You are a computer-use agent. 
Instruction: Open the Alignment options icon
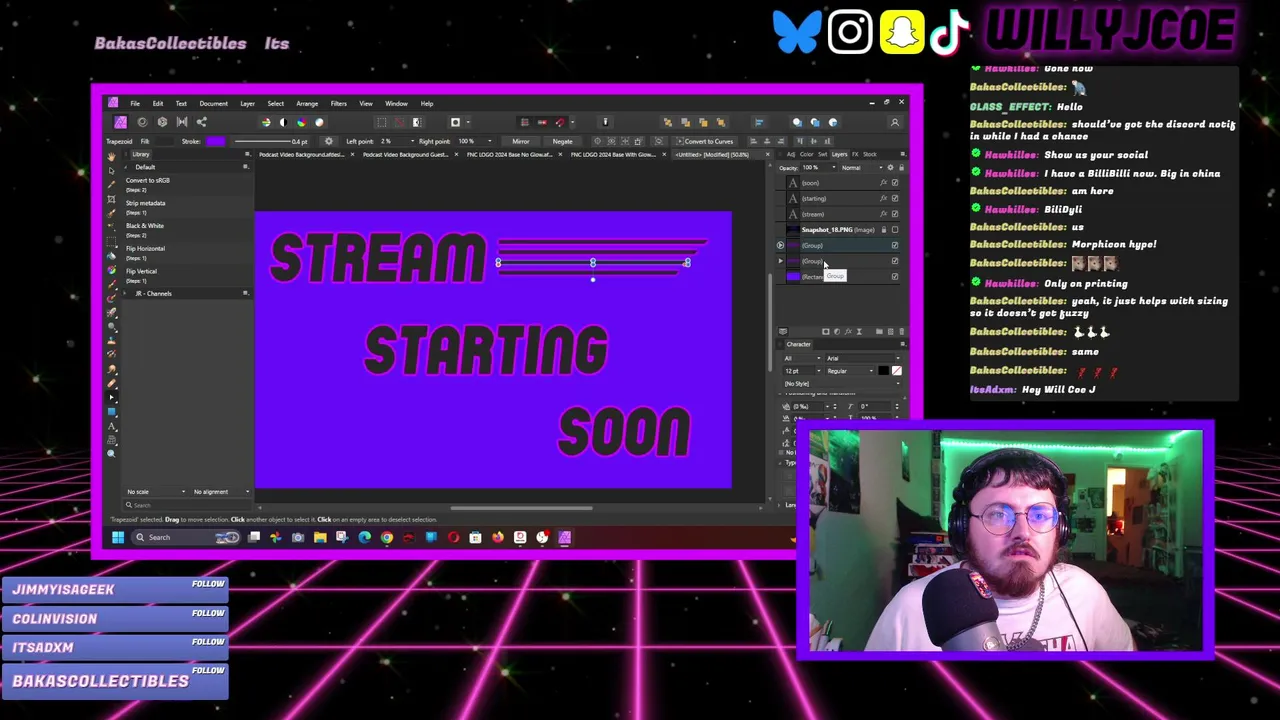coord(759,122)
